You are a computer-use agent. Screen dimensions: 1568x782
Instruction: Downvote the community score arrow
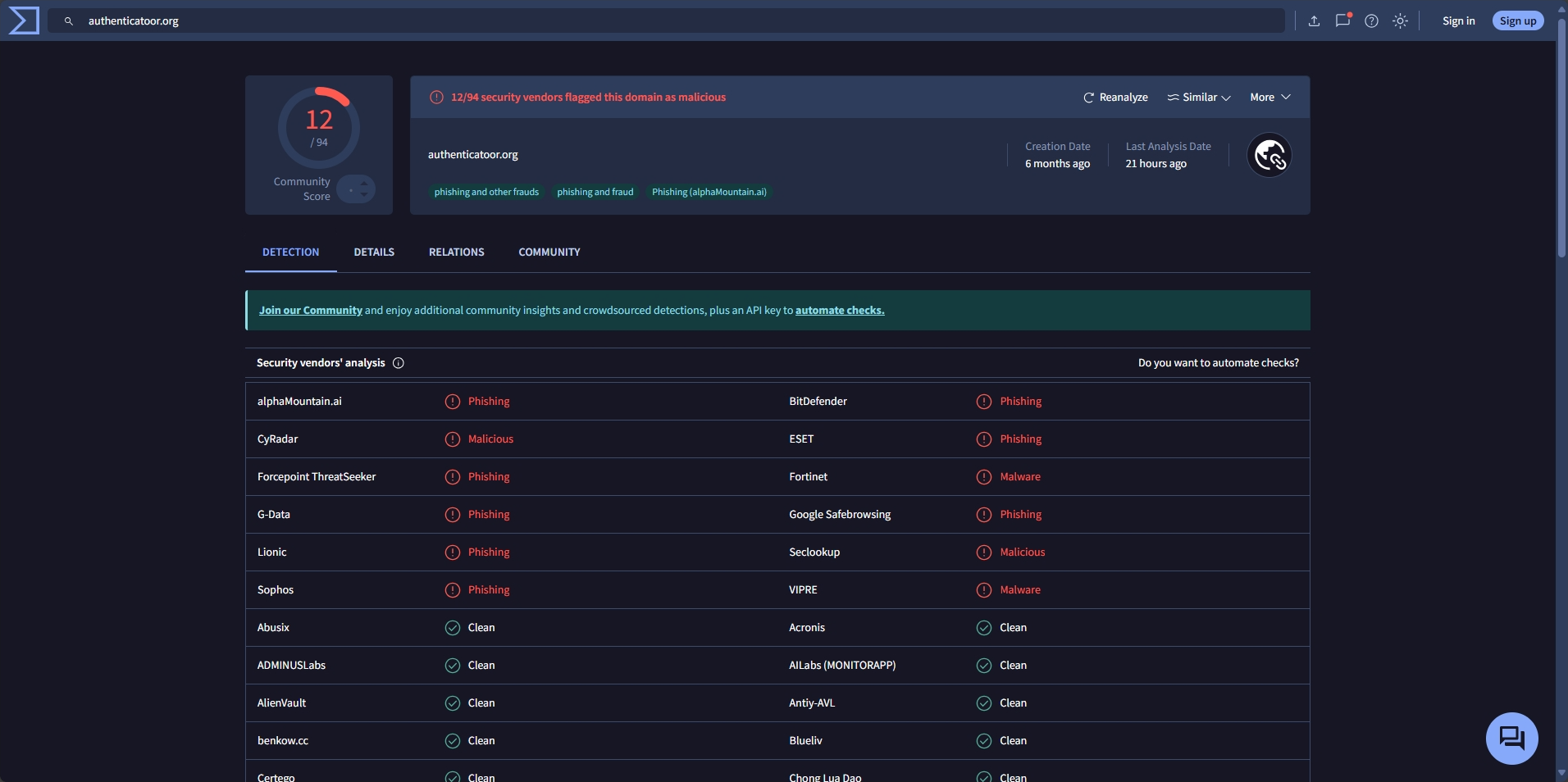(x=364, y=195)
